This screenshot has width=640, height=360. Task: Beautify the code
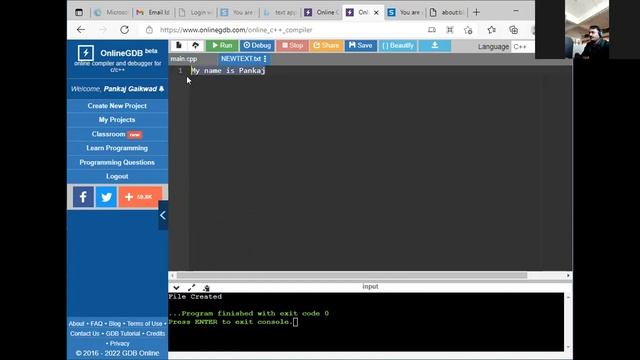click(398, 45)
